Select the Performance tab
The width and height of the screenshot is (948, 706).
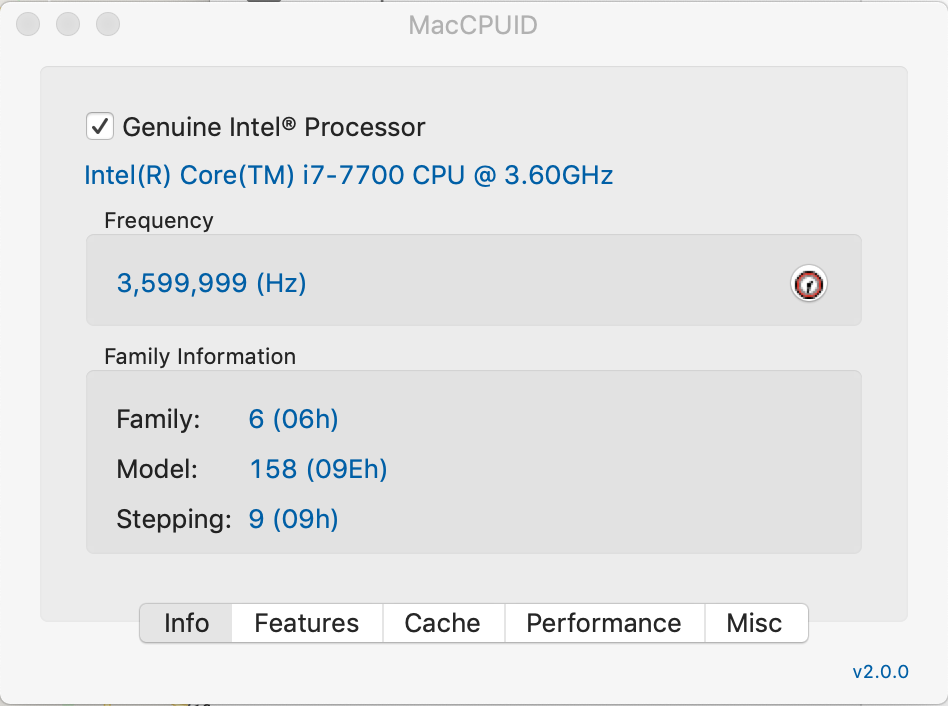tap(604, 623)
